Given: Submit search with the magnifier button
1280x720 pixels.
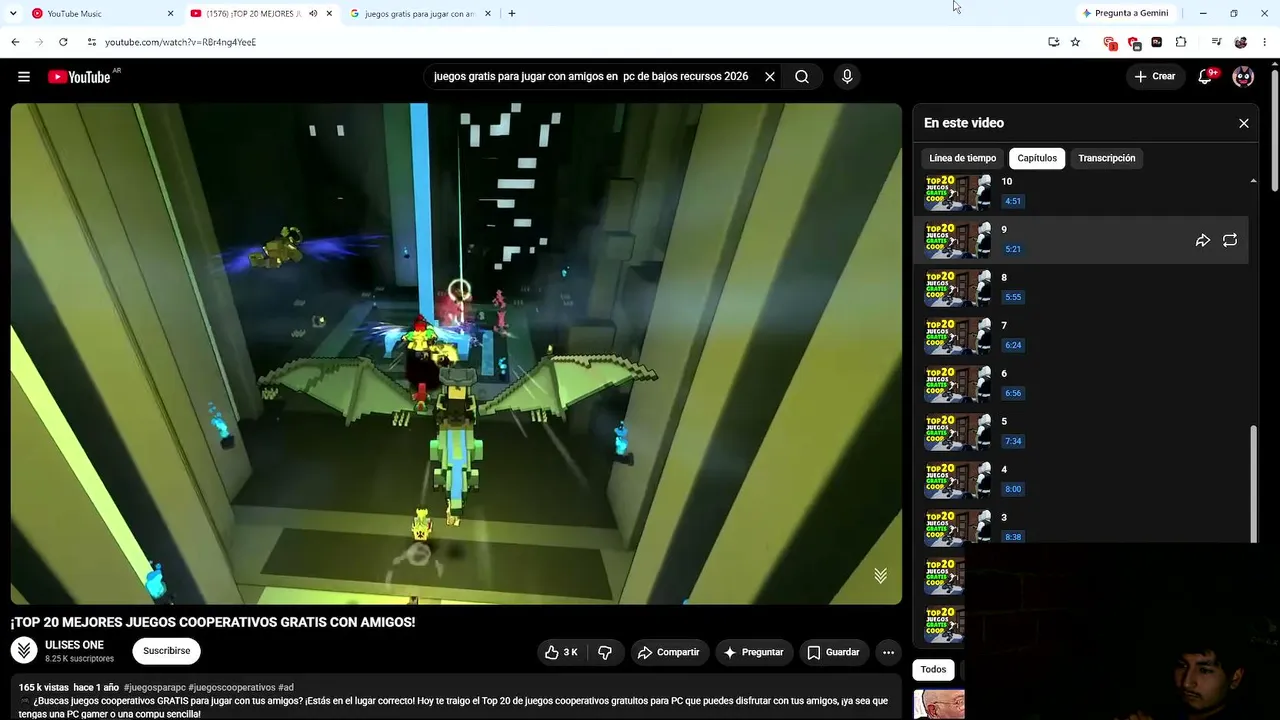Looking at the screenshot, I should (802, 77).
